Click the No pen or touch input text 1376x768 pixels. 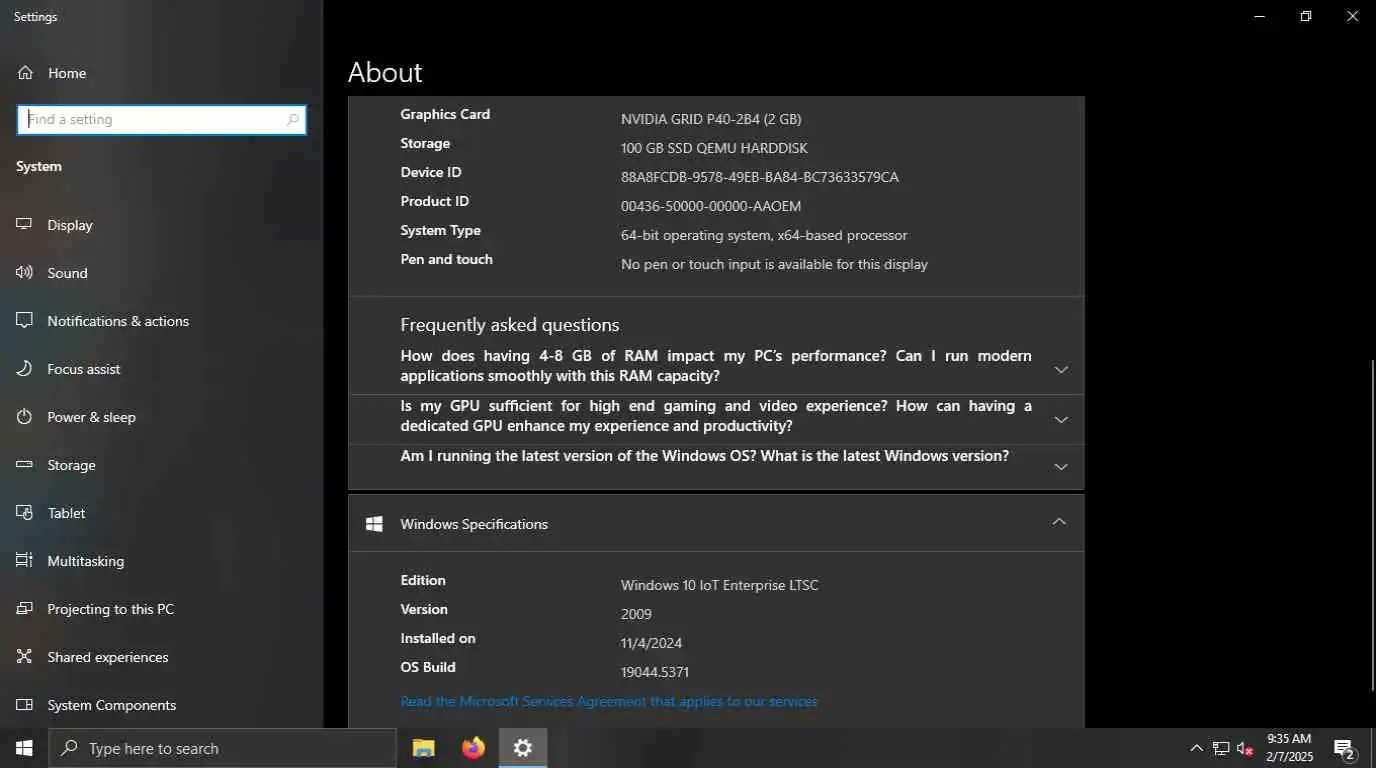coord(774,264)
